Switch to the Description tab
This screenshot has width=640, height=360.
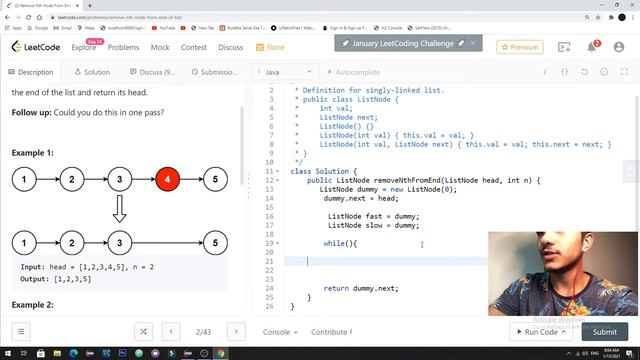tap(31, 72)
